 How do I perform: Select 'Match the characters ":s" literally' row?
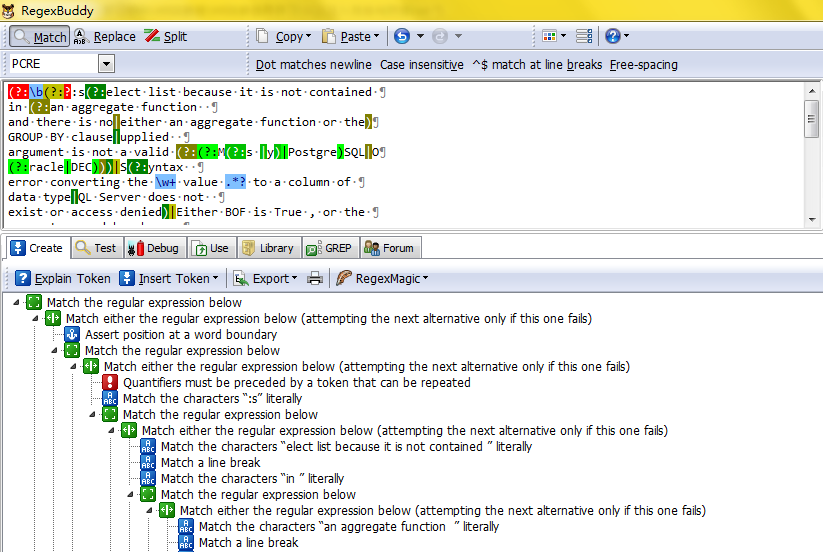pyautogui.click(x=212, y=398)
